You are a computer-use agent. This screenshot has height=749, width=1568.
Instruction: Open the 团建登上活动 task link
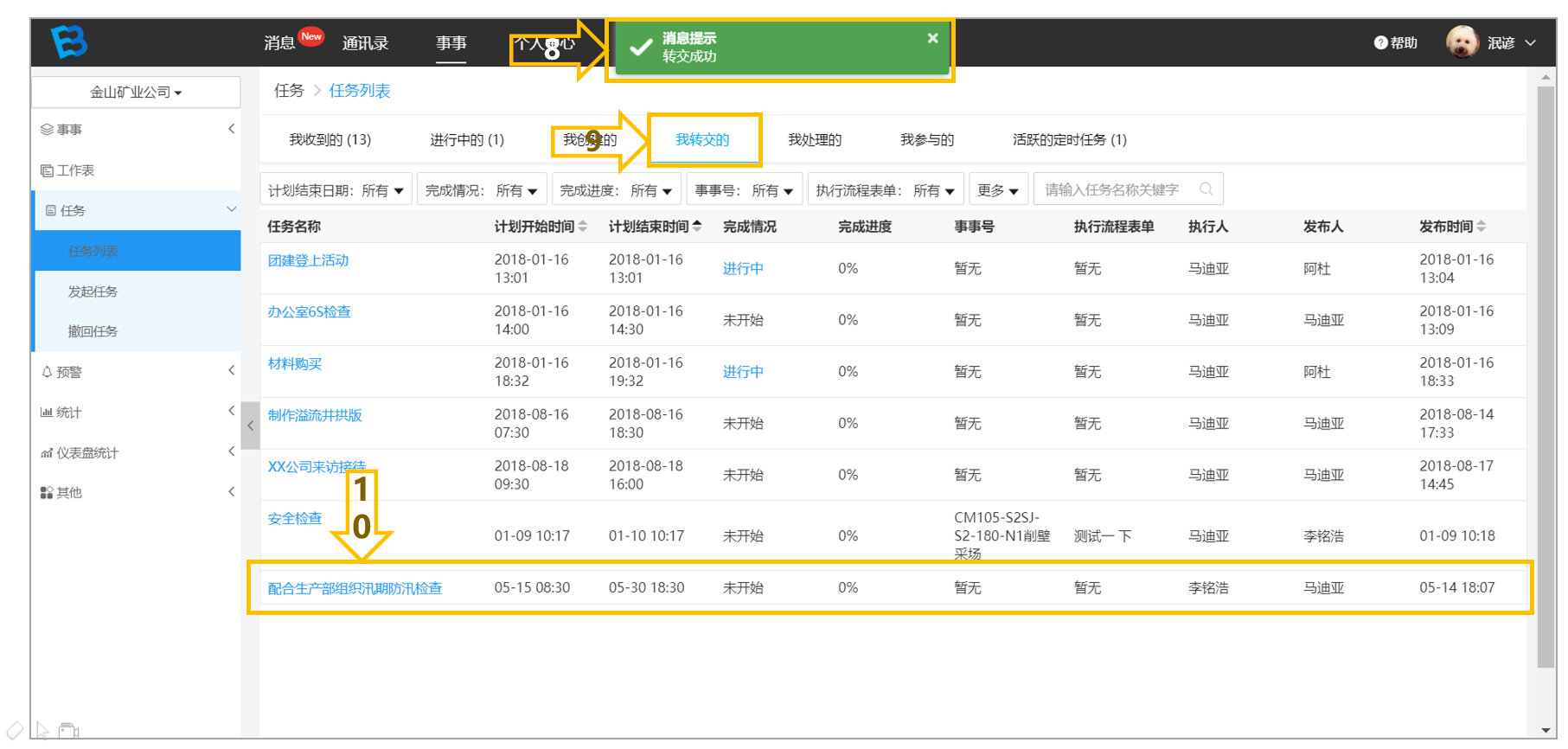point(308,260)
